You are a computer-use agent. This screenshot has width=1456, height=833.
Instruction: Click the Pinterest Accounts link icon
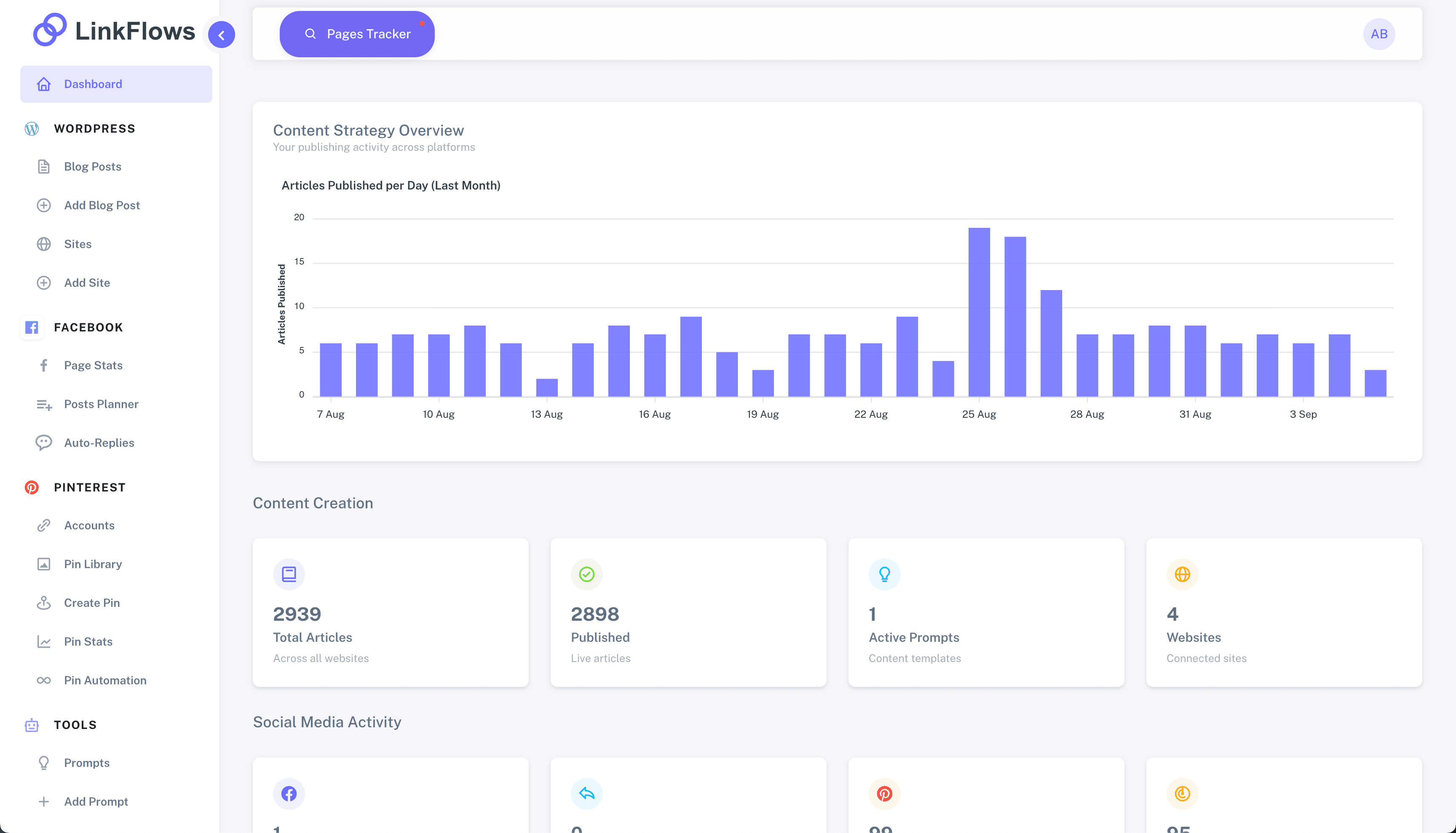(44, 525)
